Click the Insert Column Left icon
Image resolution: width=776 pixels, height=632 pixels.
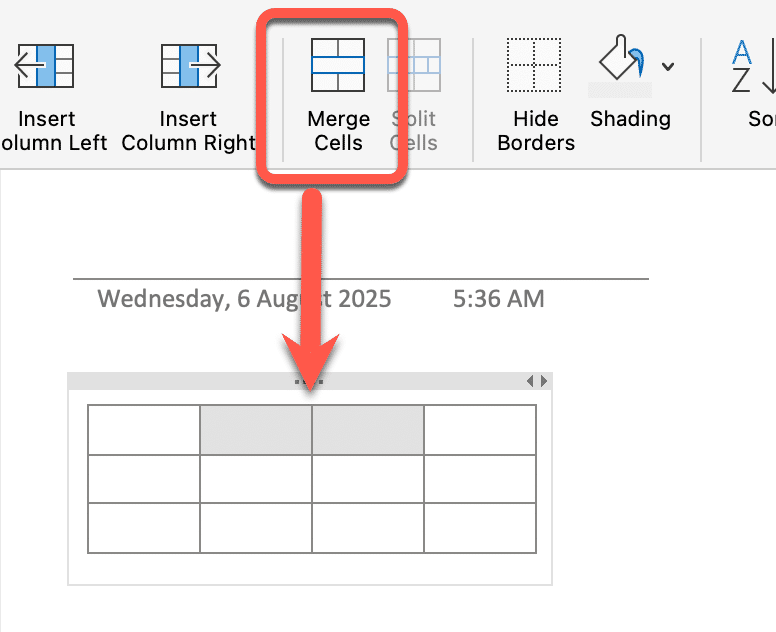45,66
